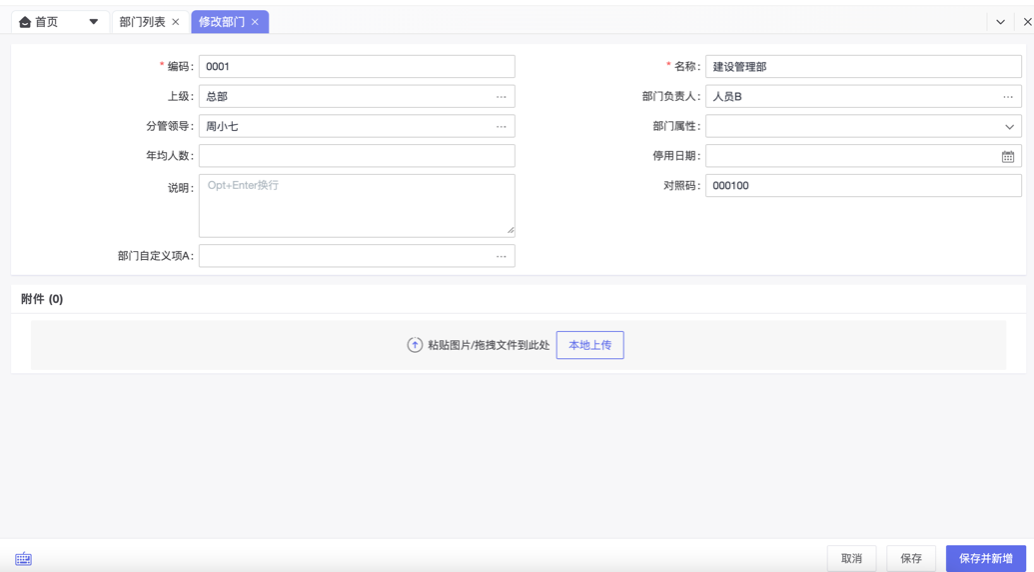The image size is (1034, 572).
Task: Click the 本地上传 button
Action: tap(589, 345)
